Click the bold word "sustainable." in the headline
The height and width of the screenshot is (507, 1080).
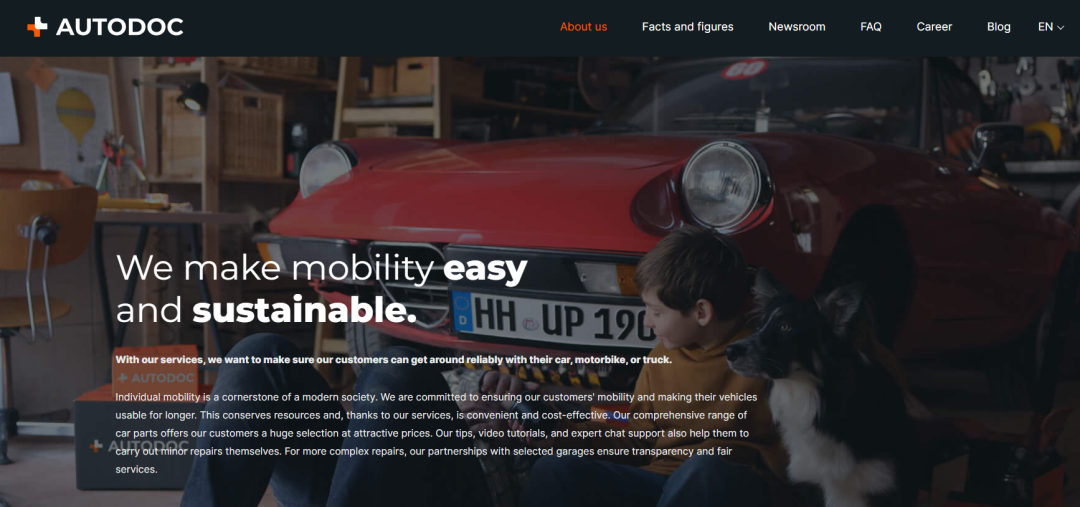pyautogui.click(x=304, y=310)
